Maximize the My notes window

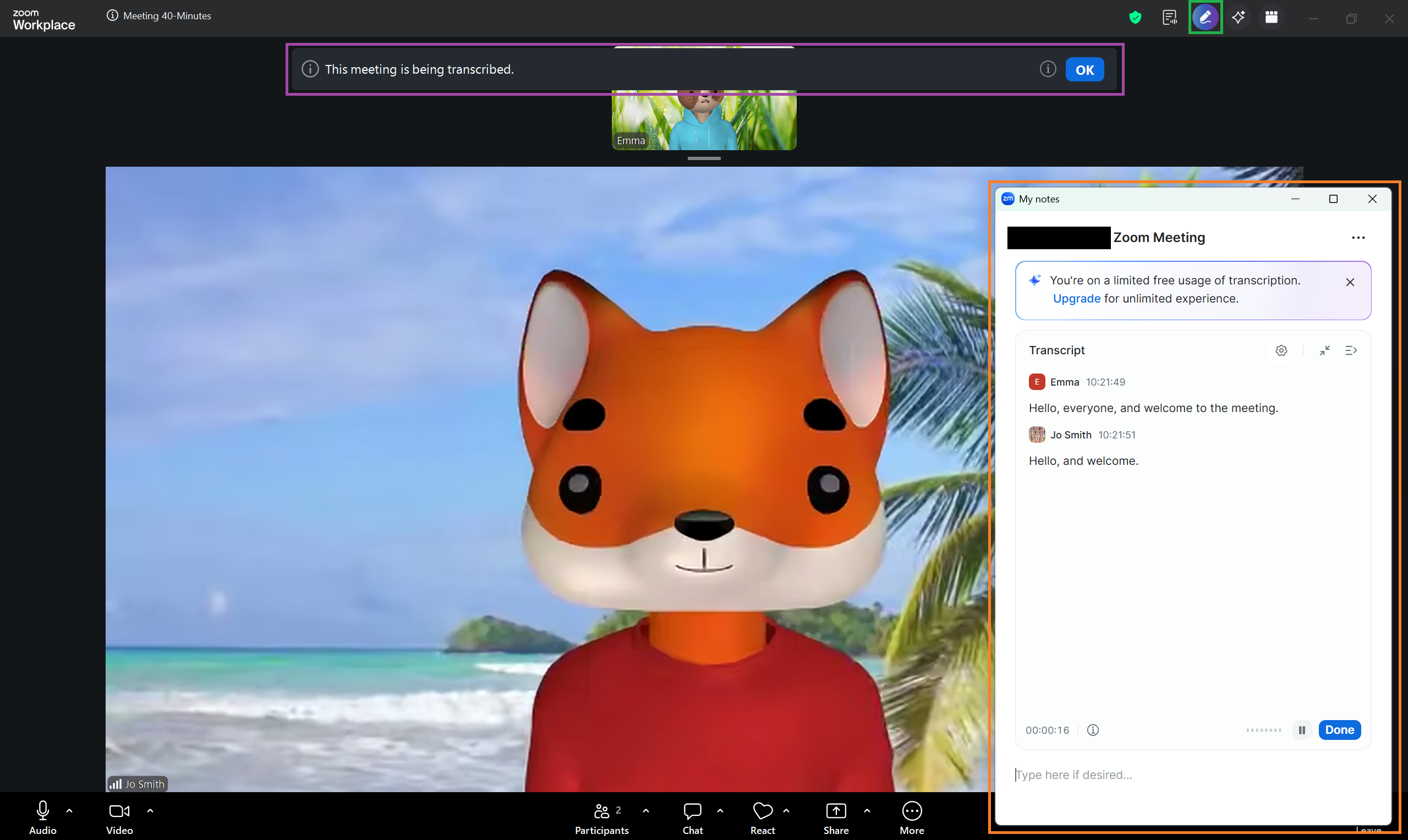[x=1333, y=199]
